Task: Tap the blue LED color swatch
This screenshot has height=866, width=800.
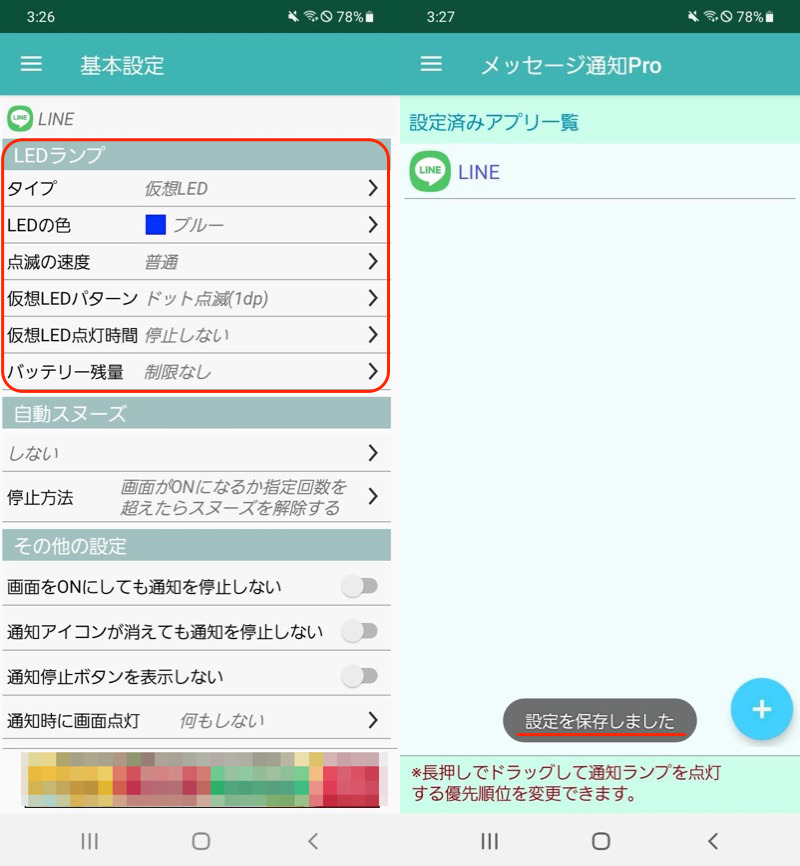Action: pos(155,225)
